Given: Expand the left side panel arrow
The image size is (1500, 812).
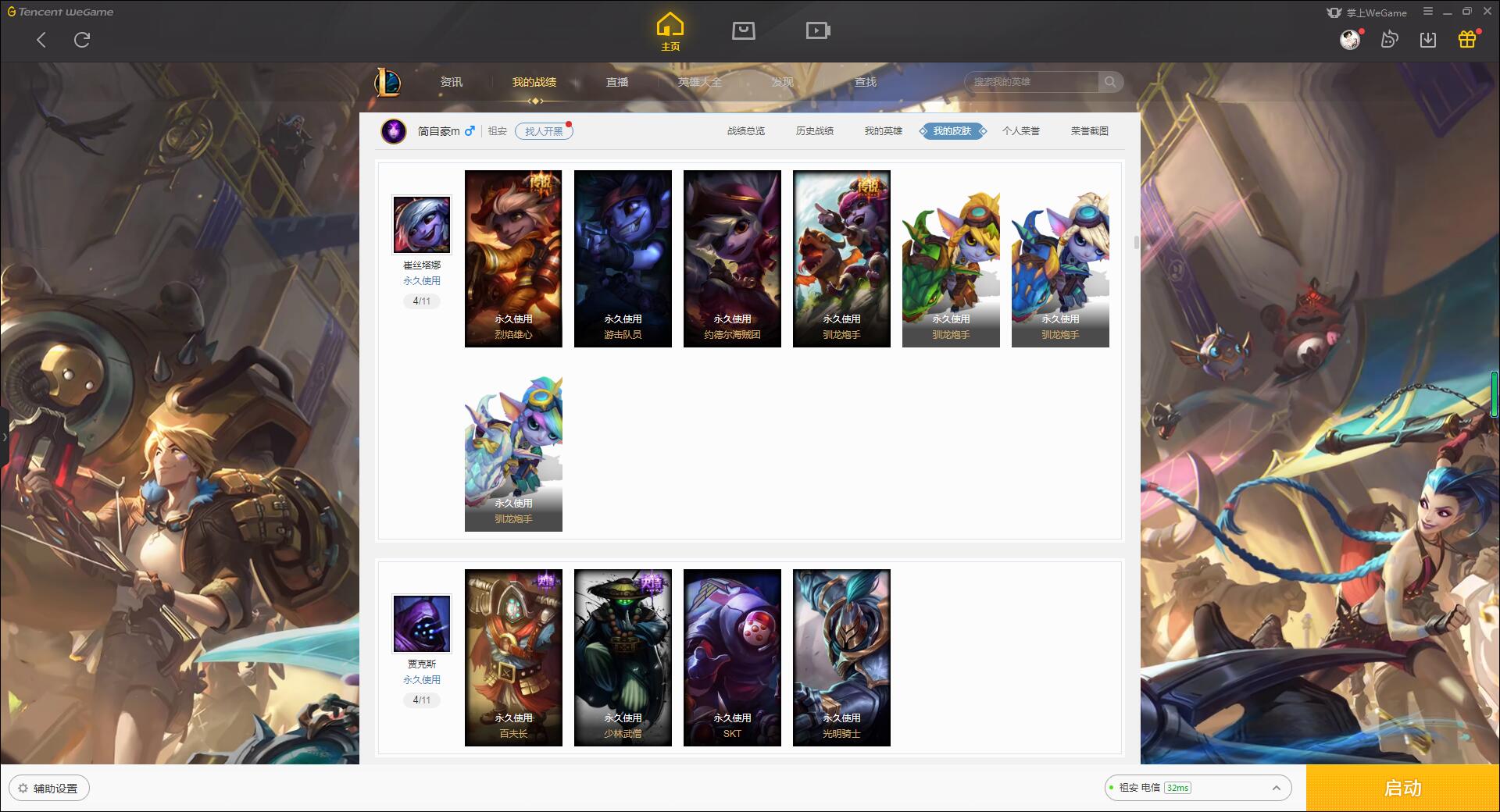Looking at the screenshot, I should coord(4,437).
